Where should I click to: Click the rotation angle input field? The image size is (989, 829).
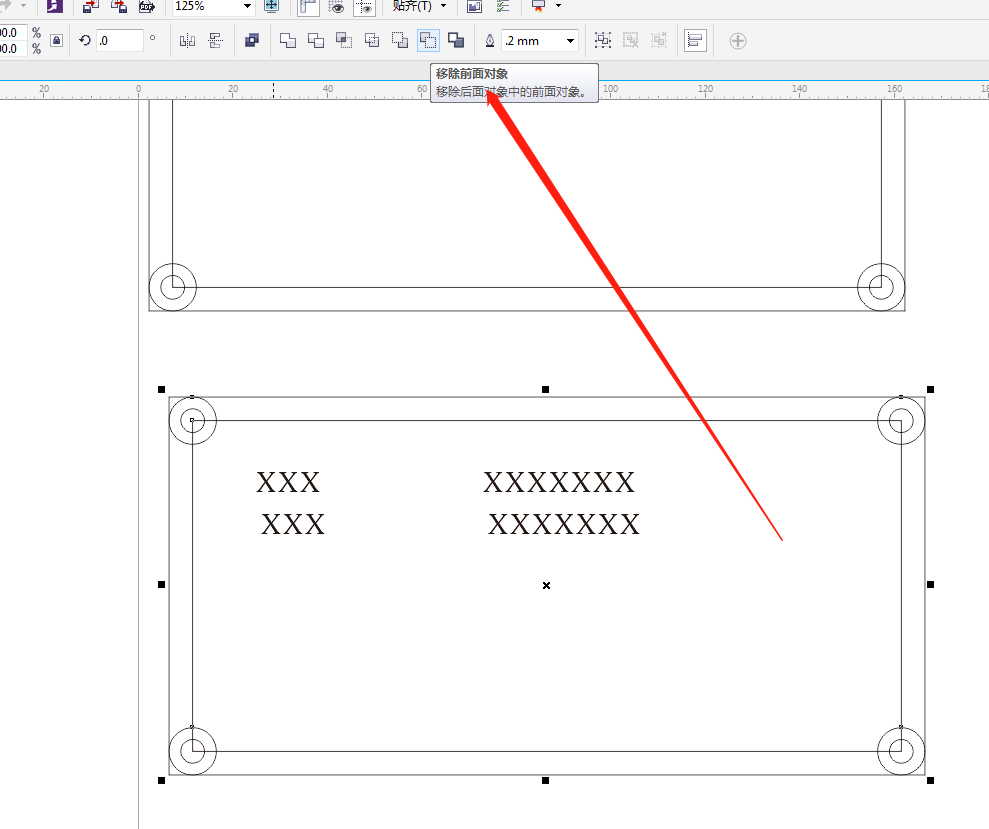pos(120,41)
